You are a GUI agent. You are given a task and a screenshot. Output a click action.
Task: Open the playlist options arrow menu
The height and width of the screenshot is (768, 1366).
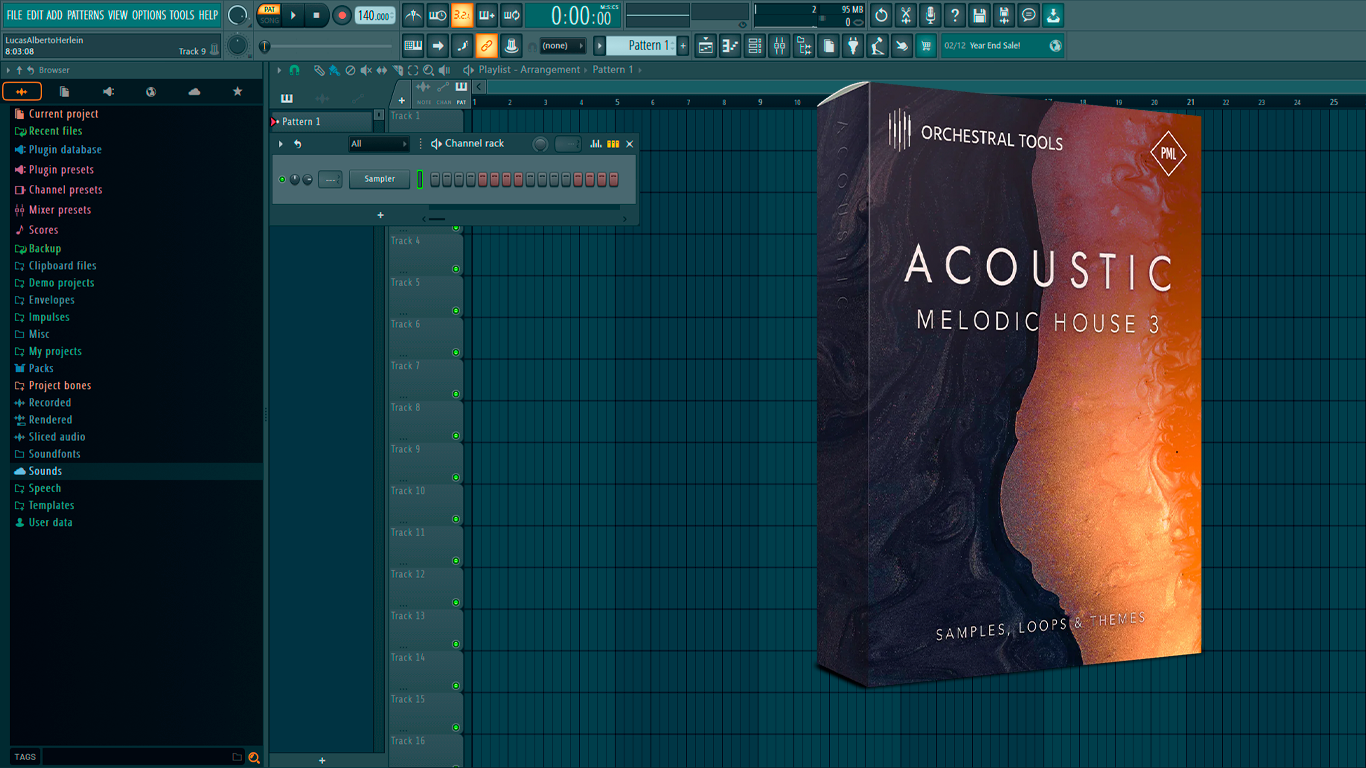point(281,70)
